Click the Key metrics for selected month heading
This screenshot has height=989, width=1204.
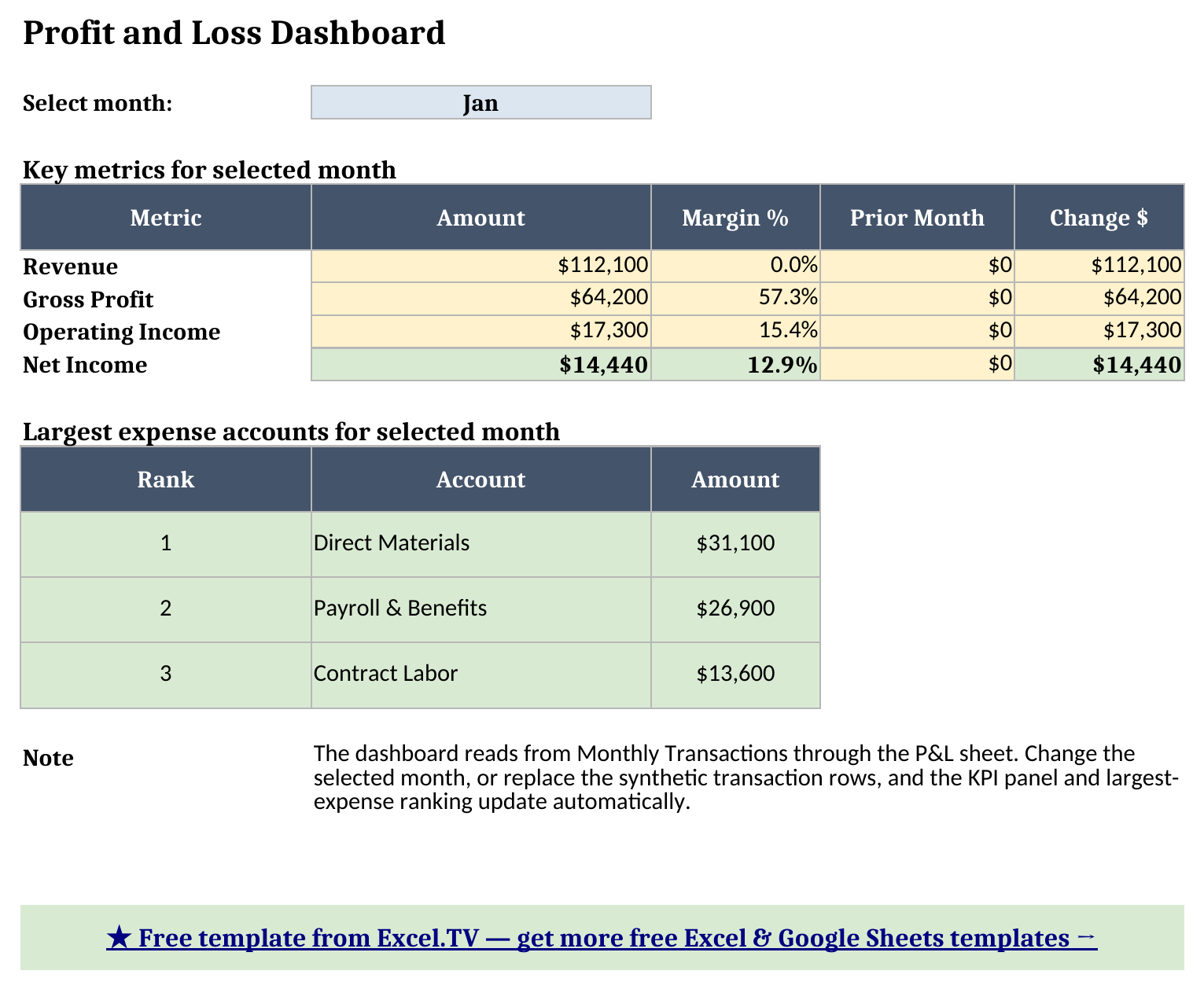[209, 170]
